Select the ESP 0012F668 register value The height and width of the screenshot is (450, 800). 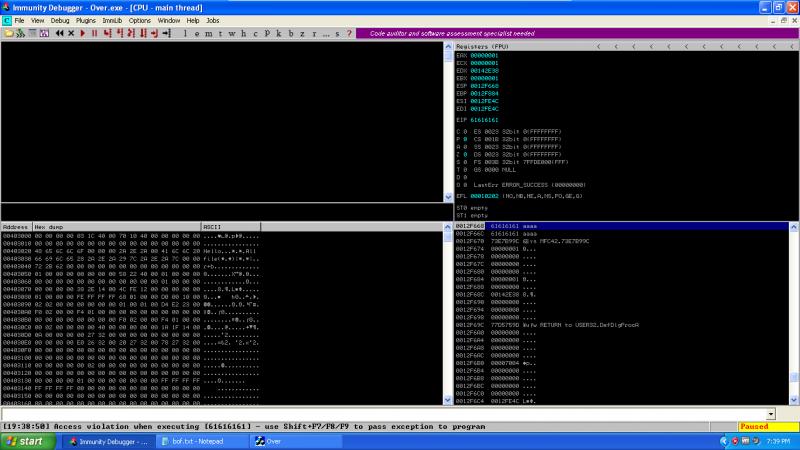click(484, 86)
